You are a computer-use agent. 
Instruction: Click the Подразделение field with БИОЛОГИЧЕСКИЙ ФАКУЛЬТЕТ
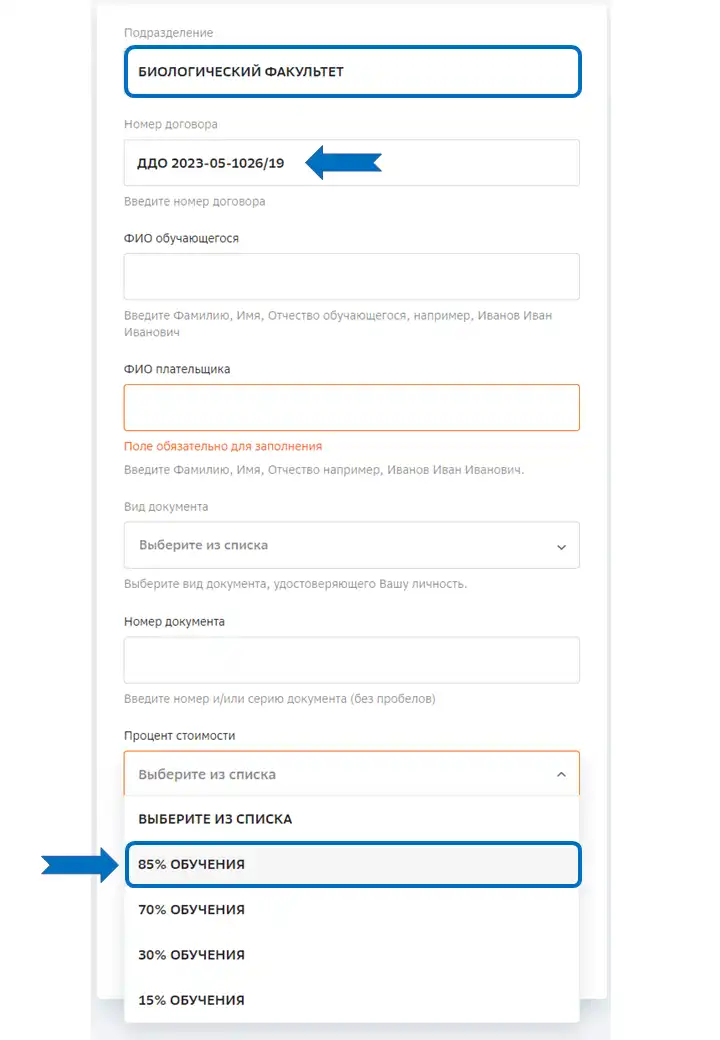[x=352, y=72]
